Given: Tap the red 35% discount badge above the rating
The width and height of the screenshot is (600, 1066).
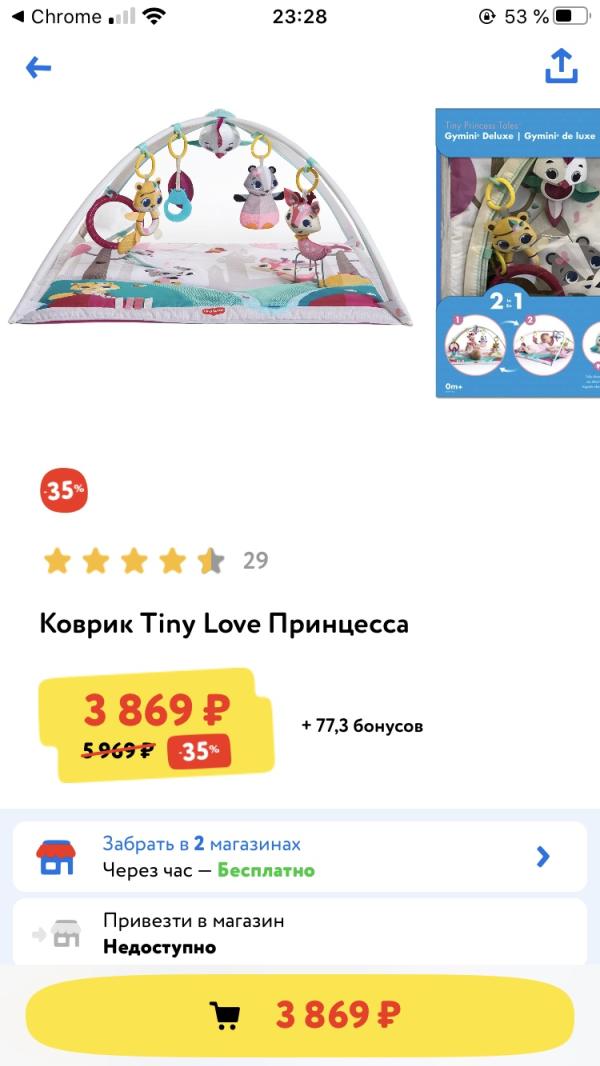Looking at the screenshot, I should pyautogui.click(x=64, y=489).
